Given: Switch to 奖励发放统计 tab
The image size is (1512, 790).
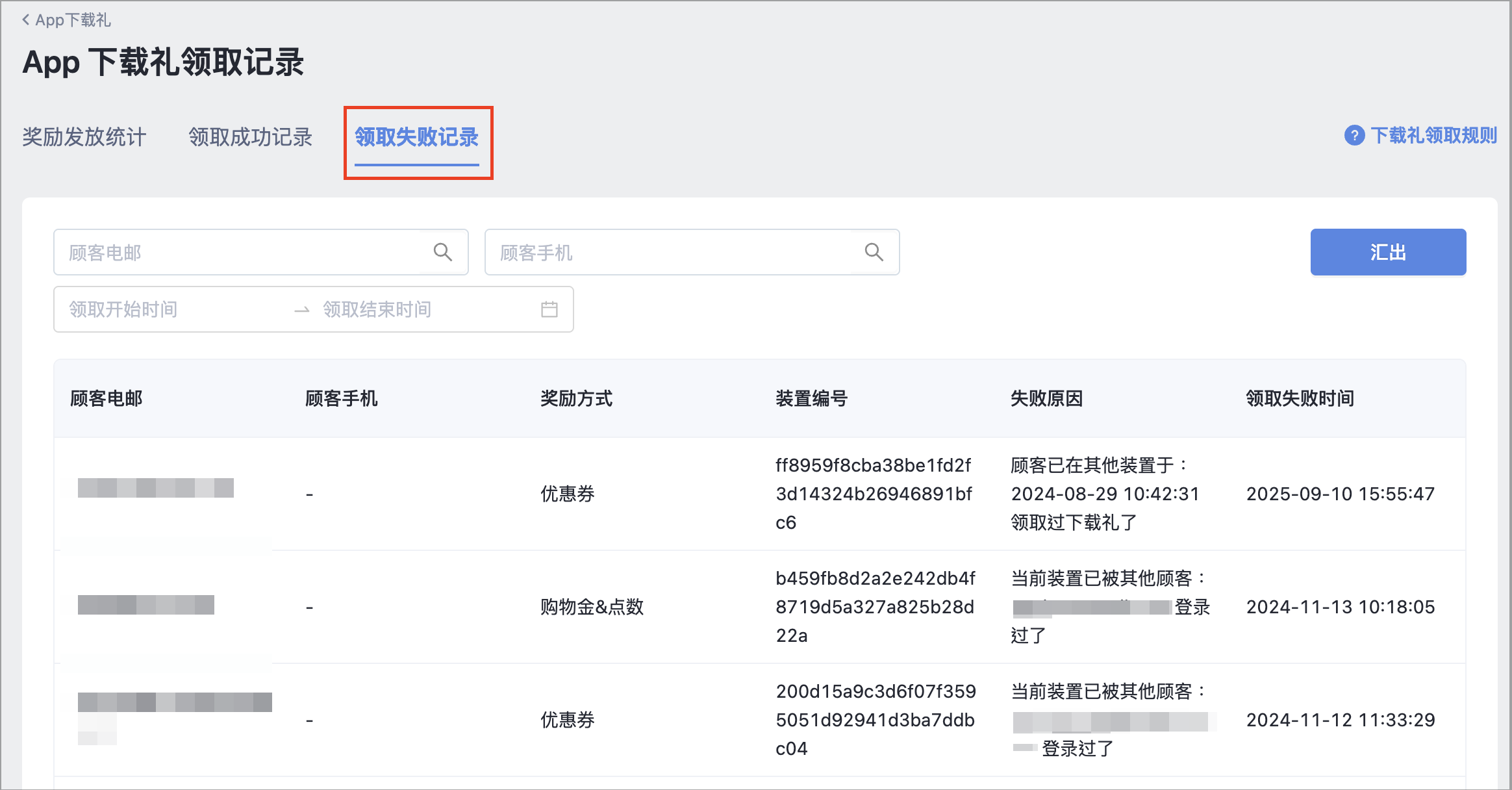Looking at the screenshot, I should coord(84,137).
